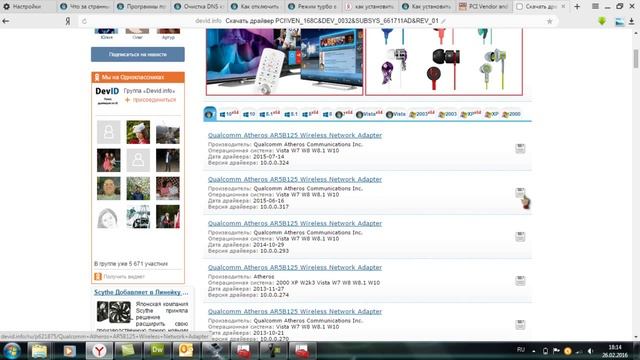This screenshot has width=640, height=360.
Task: Switch to the Программы browser tab
Action: click(x=141, y=7)
